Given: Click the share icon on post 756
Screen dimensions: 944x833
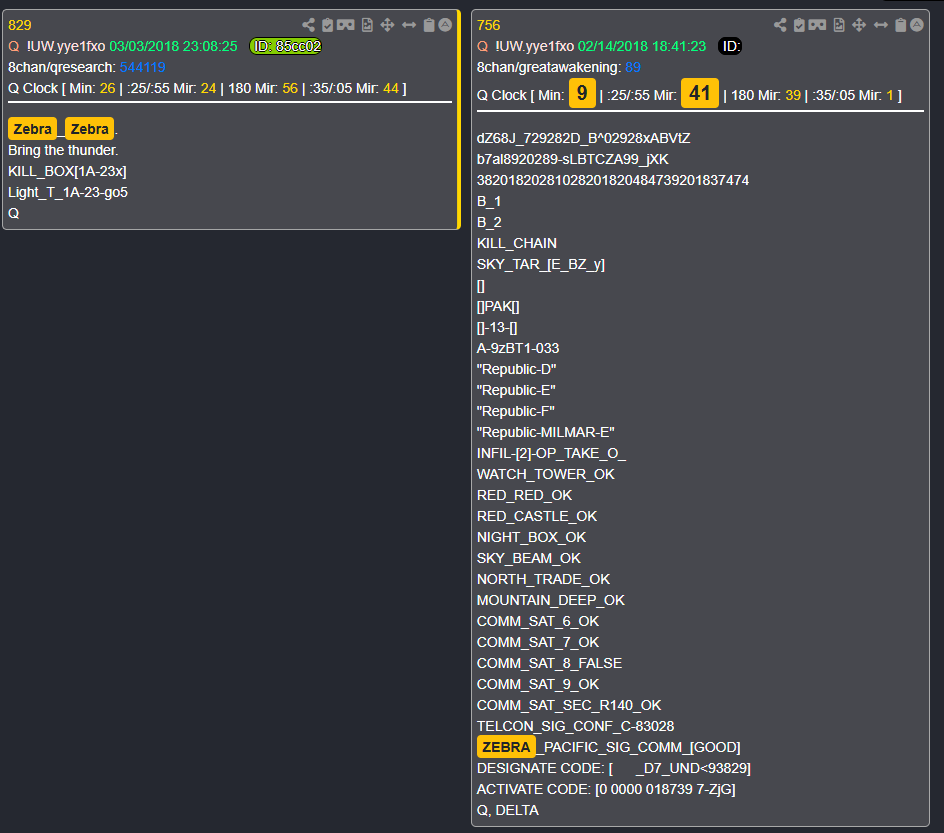Looking at the screenshot, I should click(x=780, y=25).
